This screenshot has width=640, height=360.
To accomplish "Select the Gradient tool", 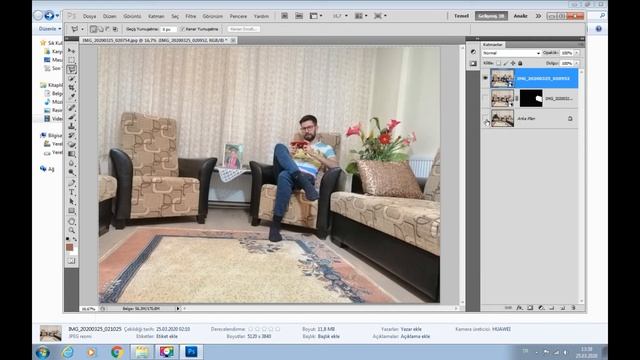I will tap(71, 154).
